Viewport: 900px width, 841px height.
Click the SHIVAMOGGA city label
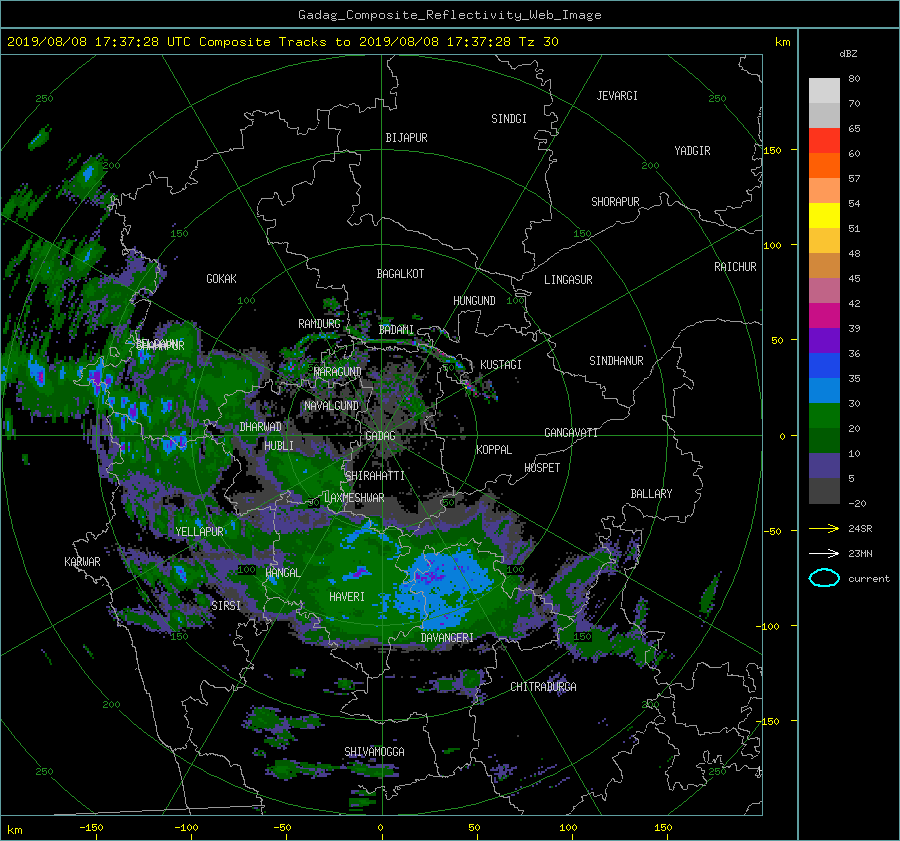pos(374,751)
